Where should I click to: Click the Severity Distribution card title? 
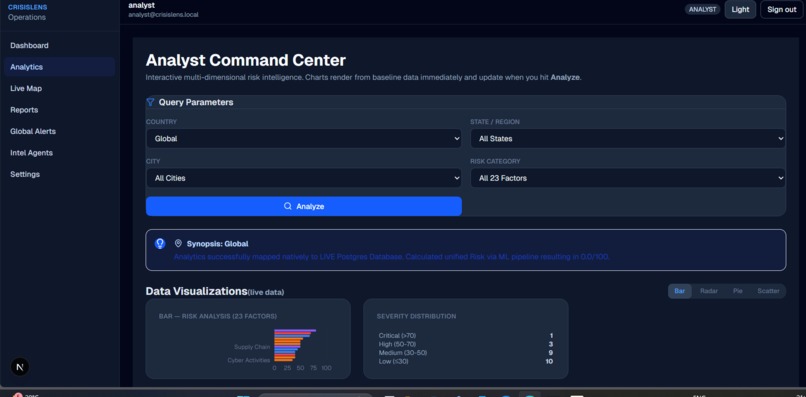[x=416, y=316]
